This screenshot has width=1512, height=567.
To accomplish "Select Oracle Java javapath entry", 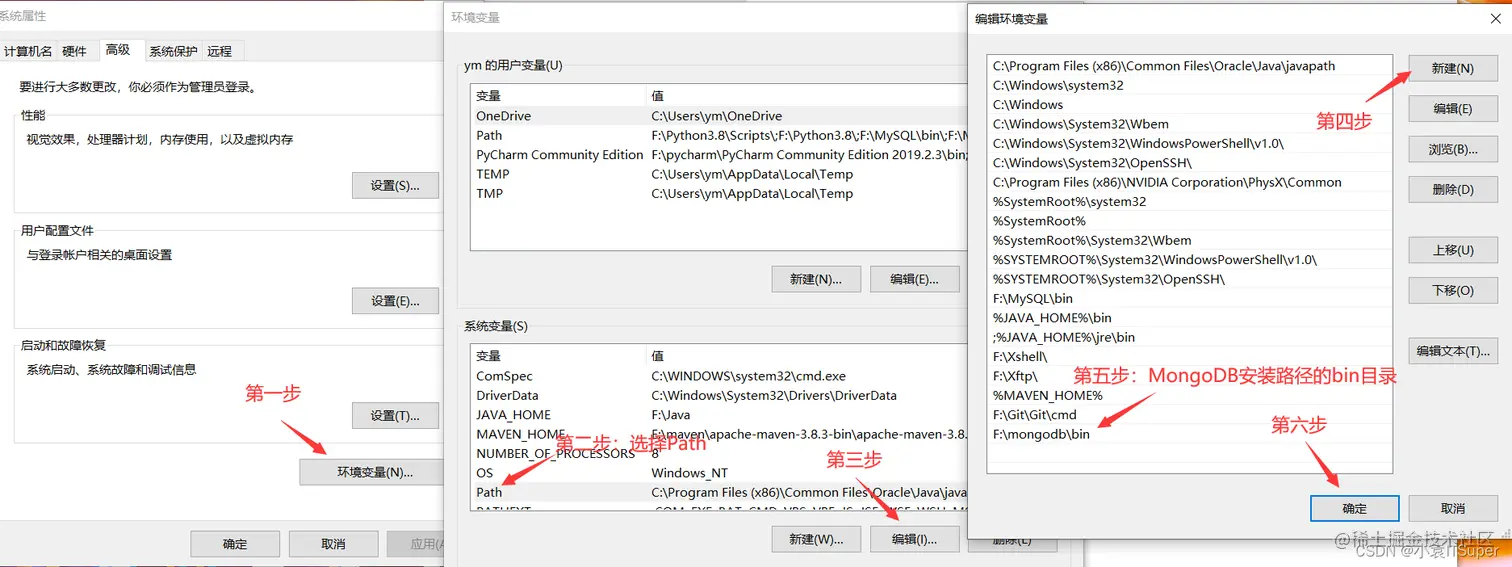I will tap(1189, 66).
